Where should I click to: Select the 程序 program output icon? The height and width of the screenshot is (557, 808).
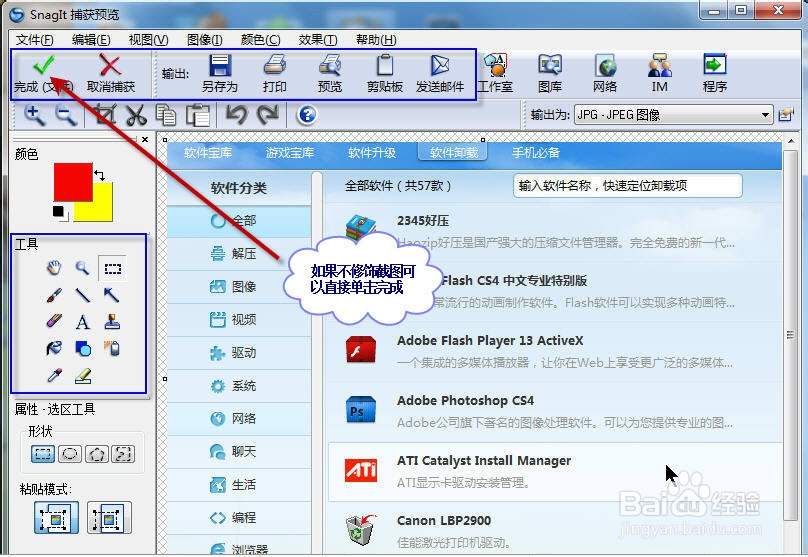tap(715, 73)
